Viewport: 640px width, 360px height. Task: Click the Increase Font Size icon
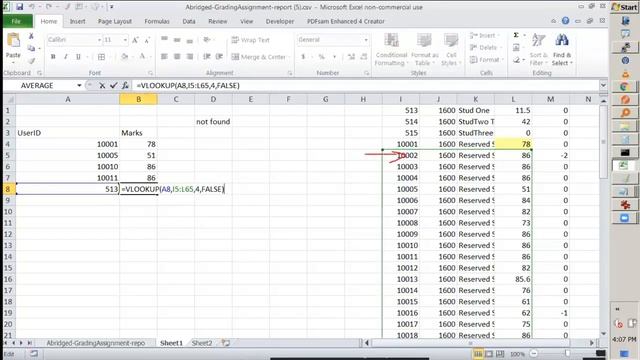tap(136, 40)
